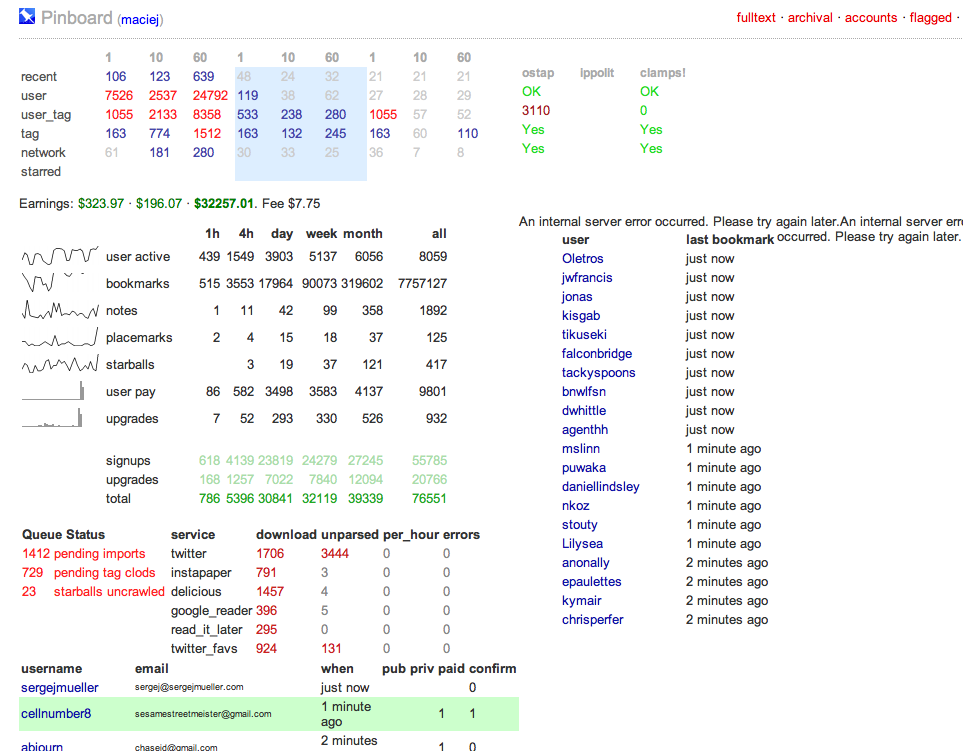Click the read_it_later service row label
The image size is (963, 751).
(206, 630)
